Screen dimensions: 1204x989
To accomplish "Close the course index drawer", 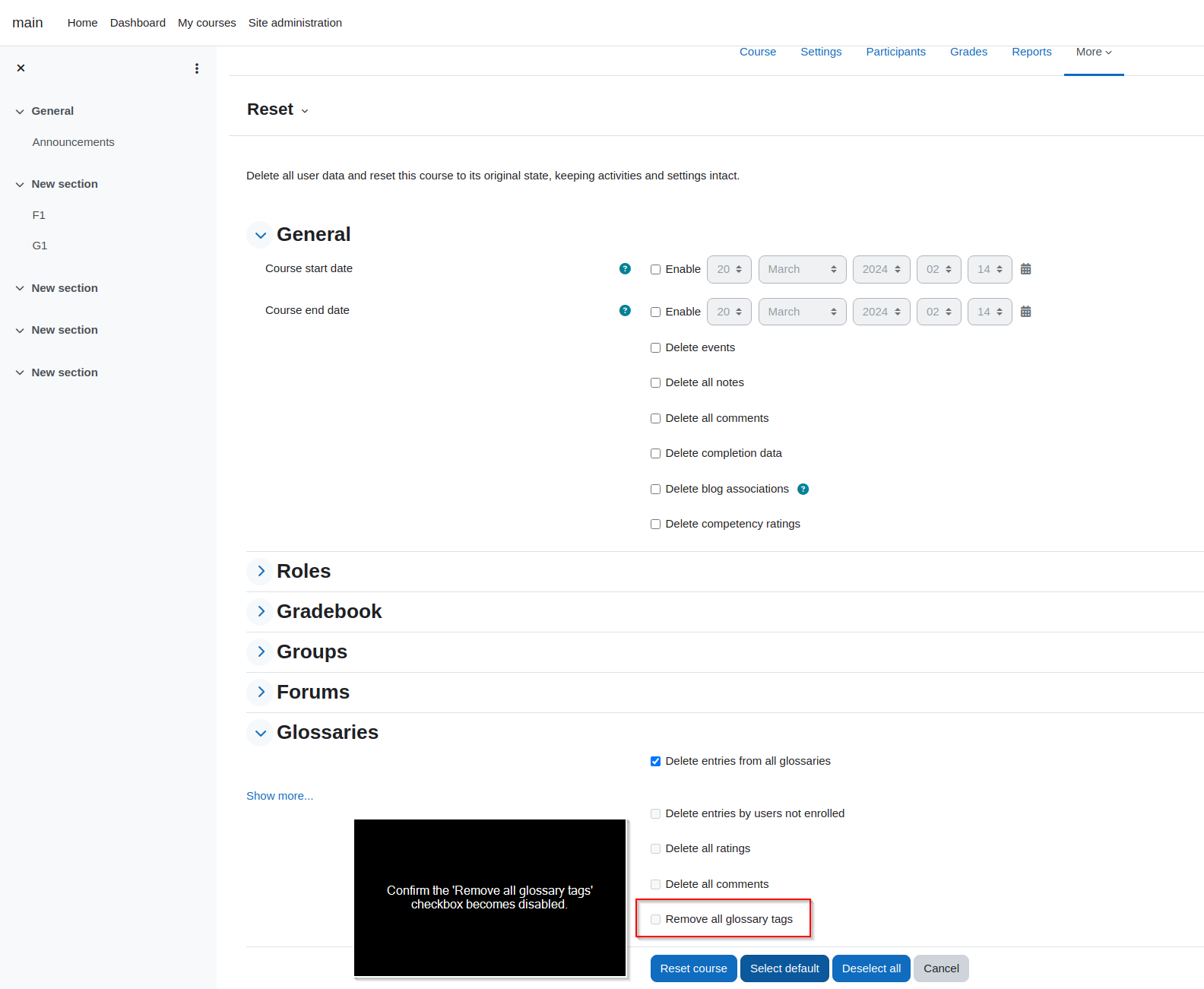I will tap(21, 68).
